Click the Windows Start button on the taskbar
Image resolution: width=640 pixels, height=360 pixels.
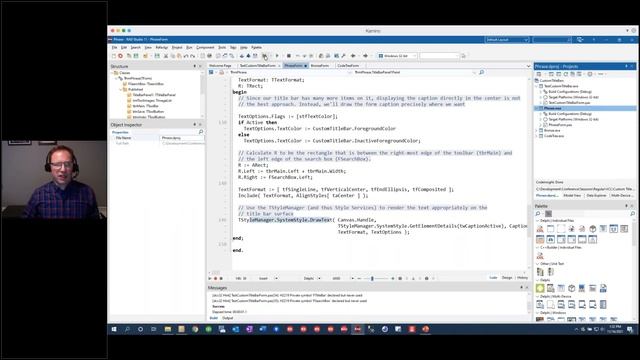pos(114,329)
